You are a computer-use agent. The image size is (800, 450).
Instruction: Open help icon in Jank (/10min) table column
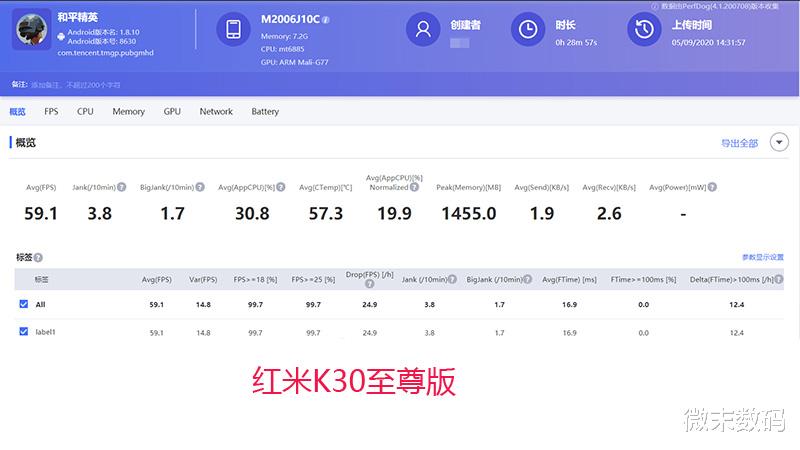point(452,280)
